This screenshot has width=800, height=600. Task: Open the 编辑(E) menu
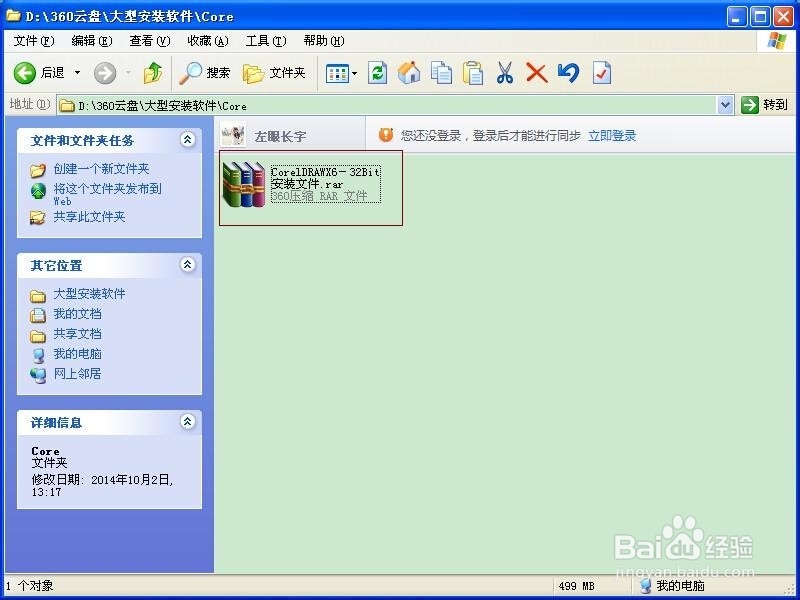pyautogui.click(x=92, y=41)
